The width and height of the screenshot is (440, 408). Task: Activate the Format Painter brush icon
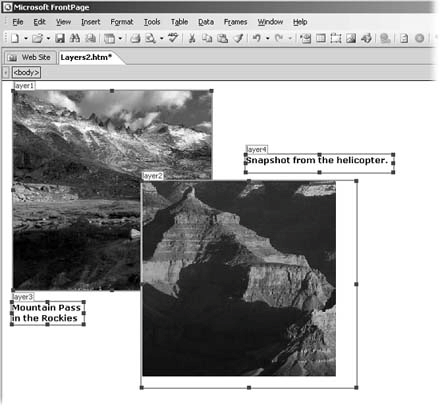238,38
